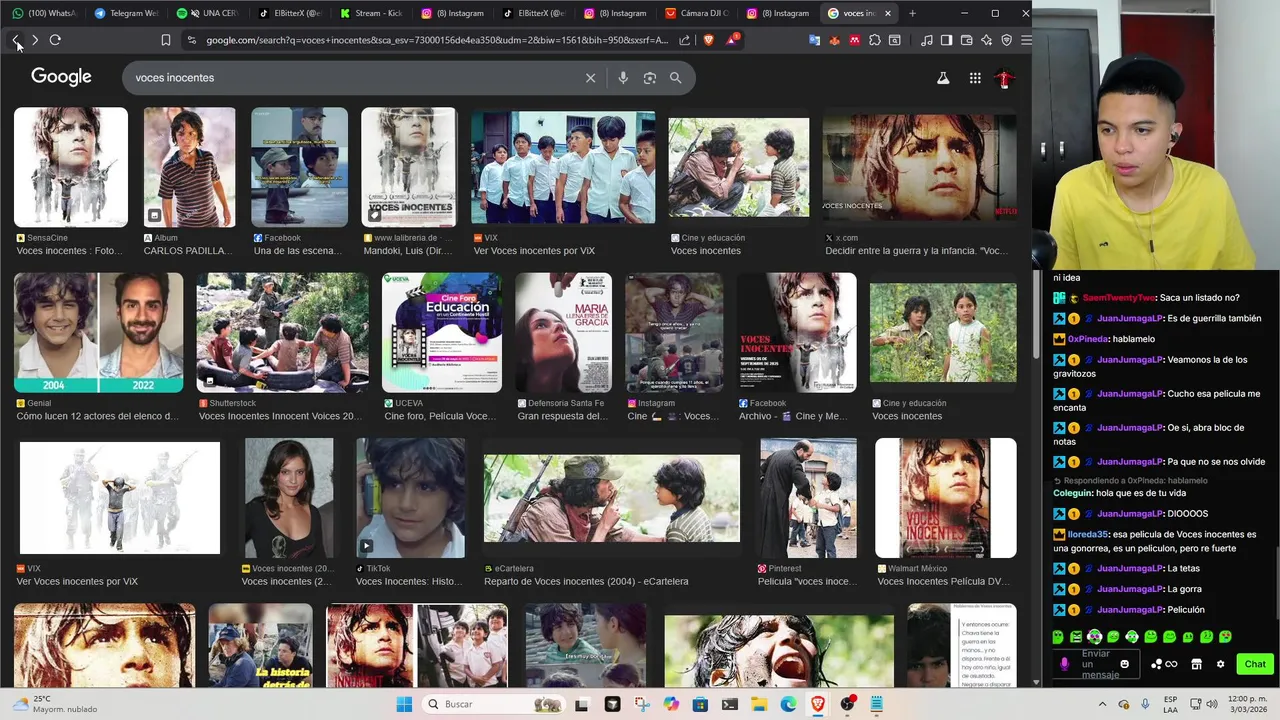
Task: Open the emoji picker in chat input
Action: click(1125, 664)
